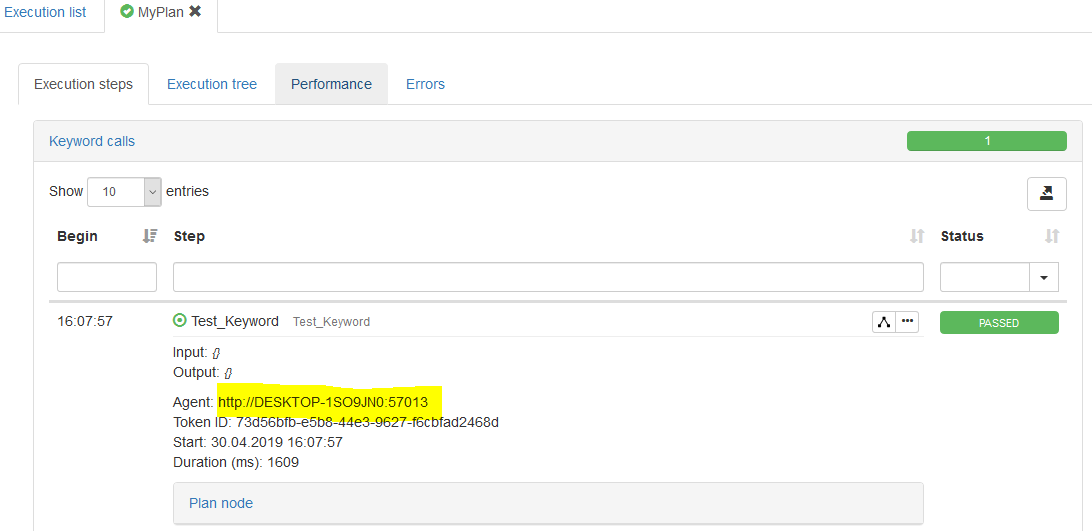Viewport: 1092px width, 531px height.
Task: Open the three-dots more options for Test_Keyword
Action: pos(907,322)
